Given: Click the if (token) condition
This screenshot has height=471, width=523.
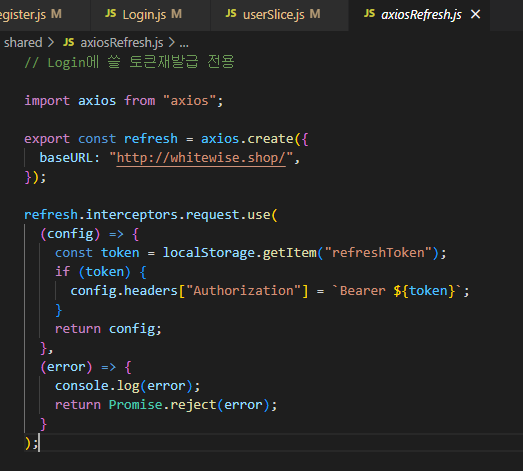Looking at the screenshot, I should click(93, 272).
